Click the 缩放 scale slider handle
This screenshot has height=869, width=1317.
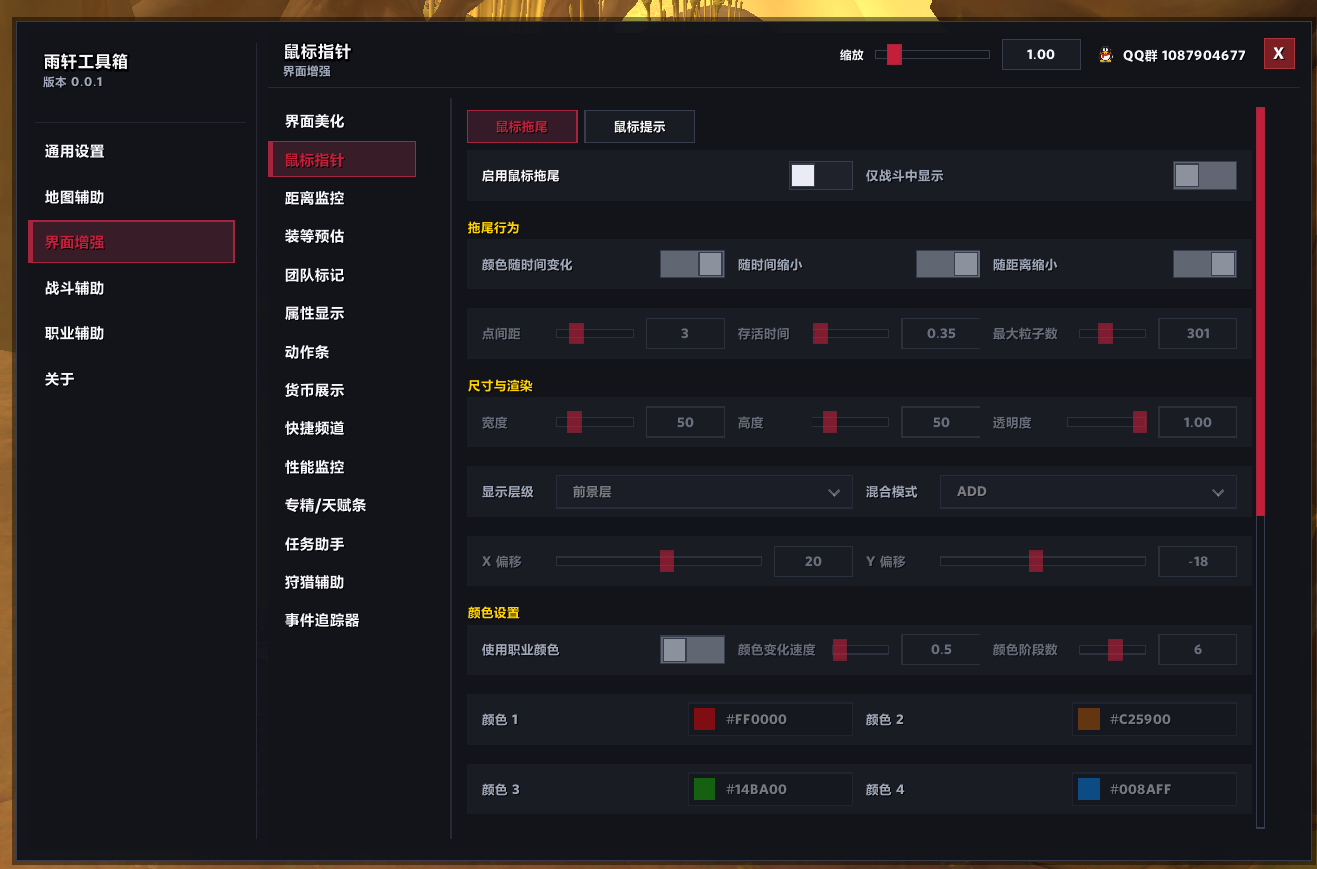point(894,54)
